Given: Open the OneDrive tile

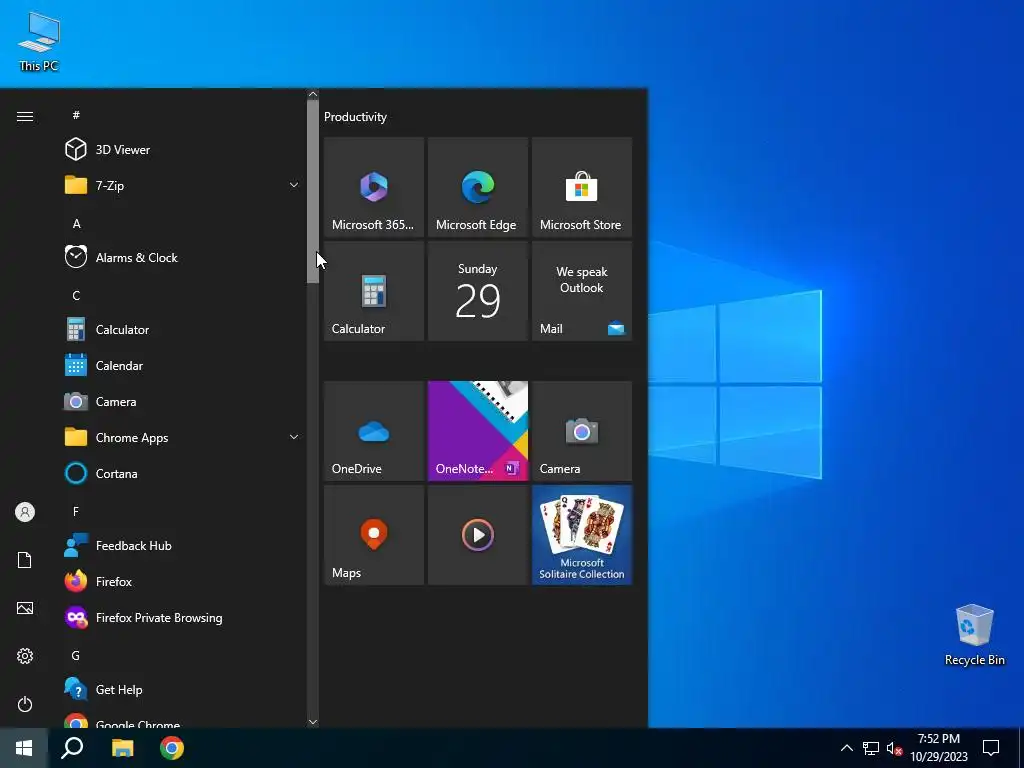Looking at the screenshot, I should pos(374,431).
